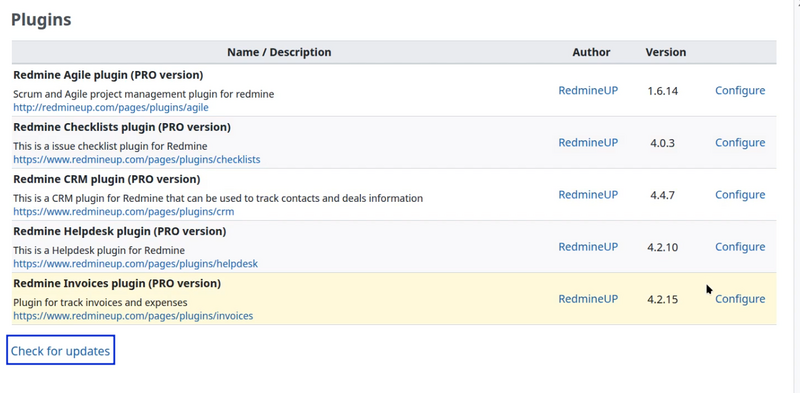Viewport: 800px width, 393px height.
Task: Select 'Redmine Checklists plugin (PRO version)' title
Action: click(x=122, y=127)
